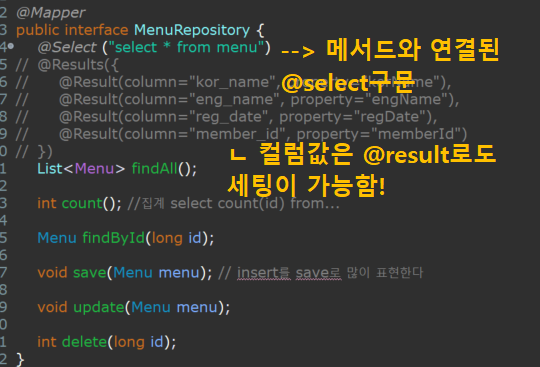Screen dimensions: 540x367
Task: Click the Menu menu parameter of update
Action: (174, 307)
